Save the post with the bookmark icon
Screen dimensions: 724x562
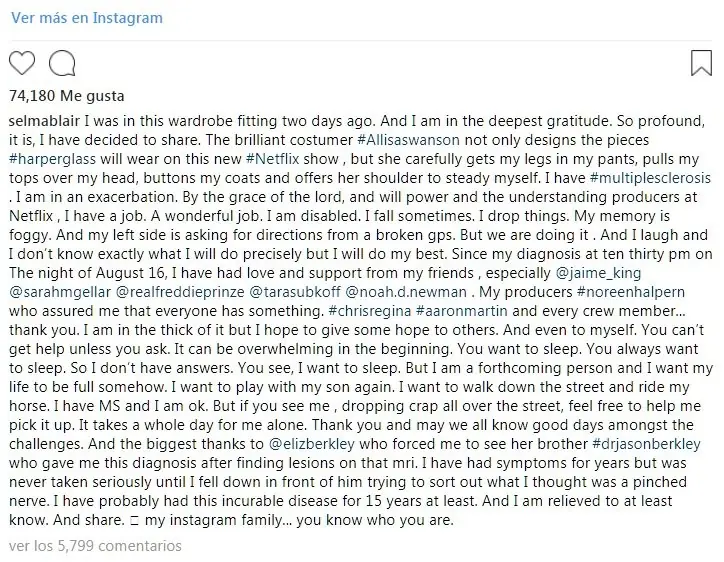click(701, 63)
